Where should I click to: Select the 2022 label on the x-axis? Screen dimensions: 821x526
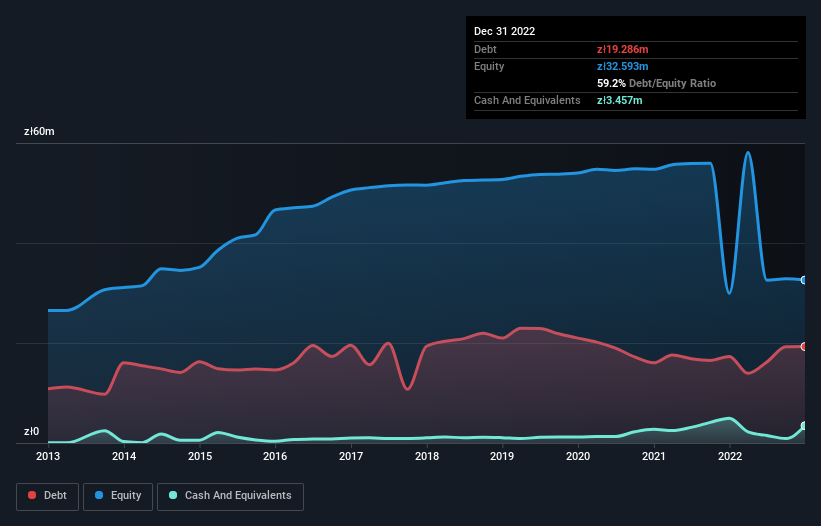730,456
